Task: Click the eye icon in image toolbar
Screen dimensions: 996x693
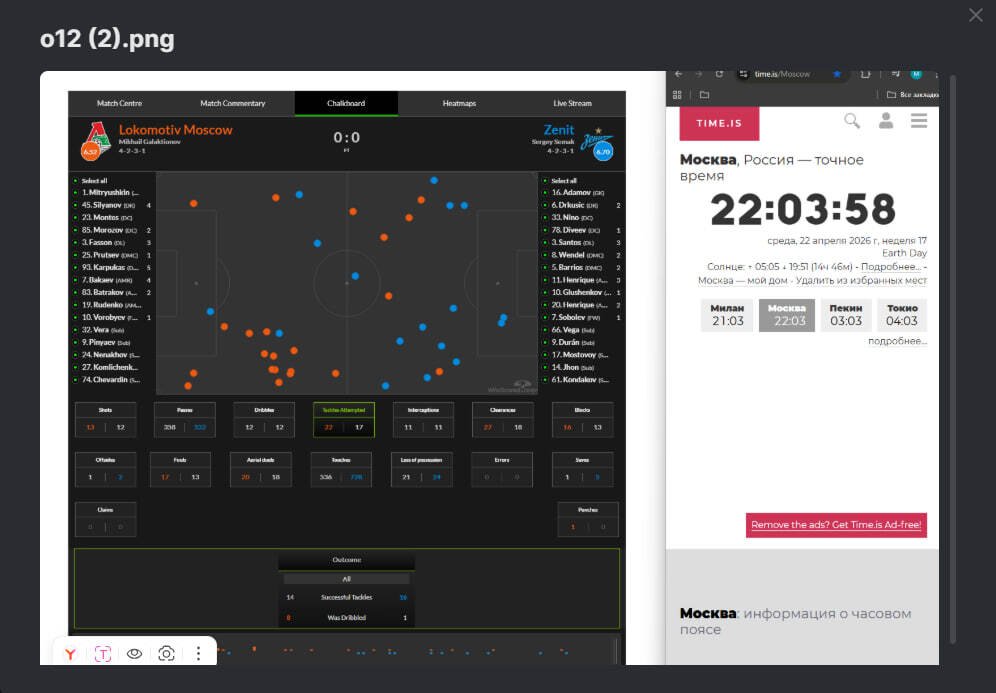Action: pos(134,653)
